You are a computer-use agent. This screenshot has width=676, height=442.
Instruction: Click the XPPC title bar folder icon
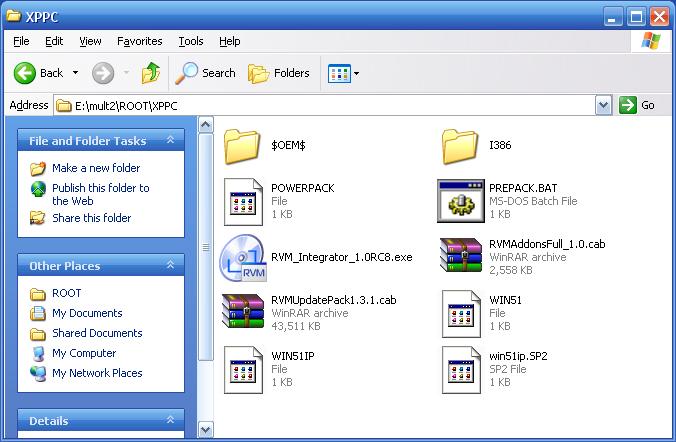14,16
